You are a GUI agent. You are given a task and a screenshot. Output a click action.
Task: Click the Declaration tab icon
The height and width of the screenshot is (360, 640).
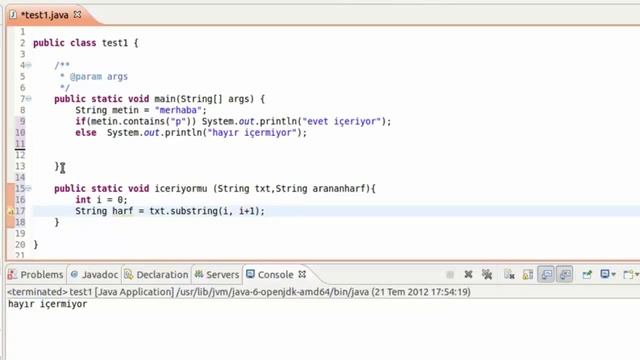pos(128,274)
